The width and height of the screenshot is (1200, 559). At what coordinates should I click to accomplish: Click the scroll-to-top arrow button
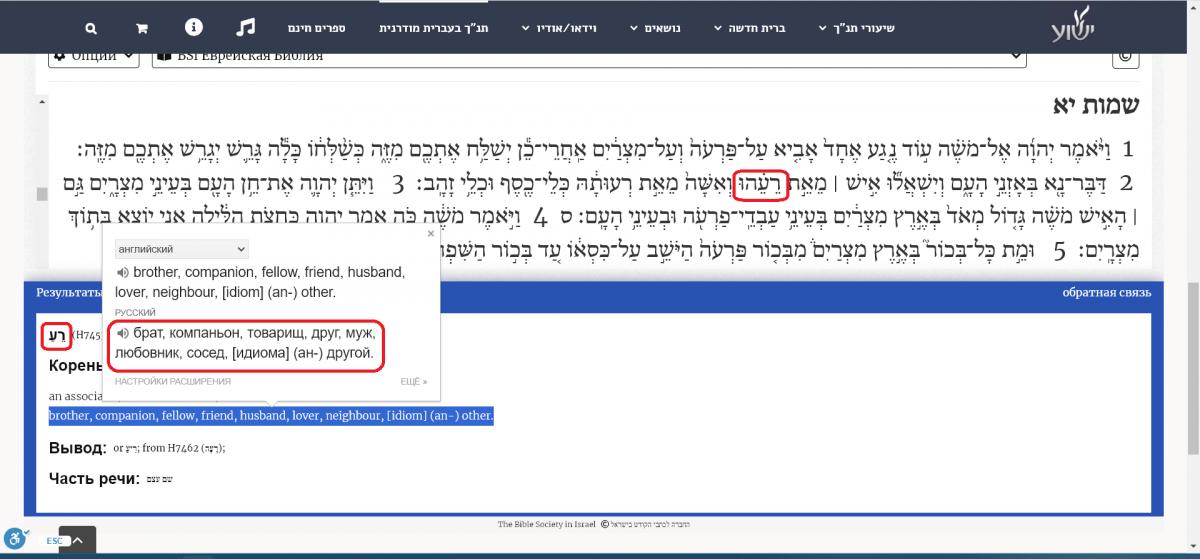[x=78, y=541]
